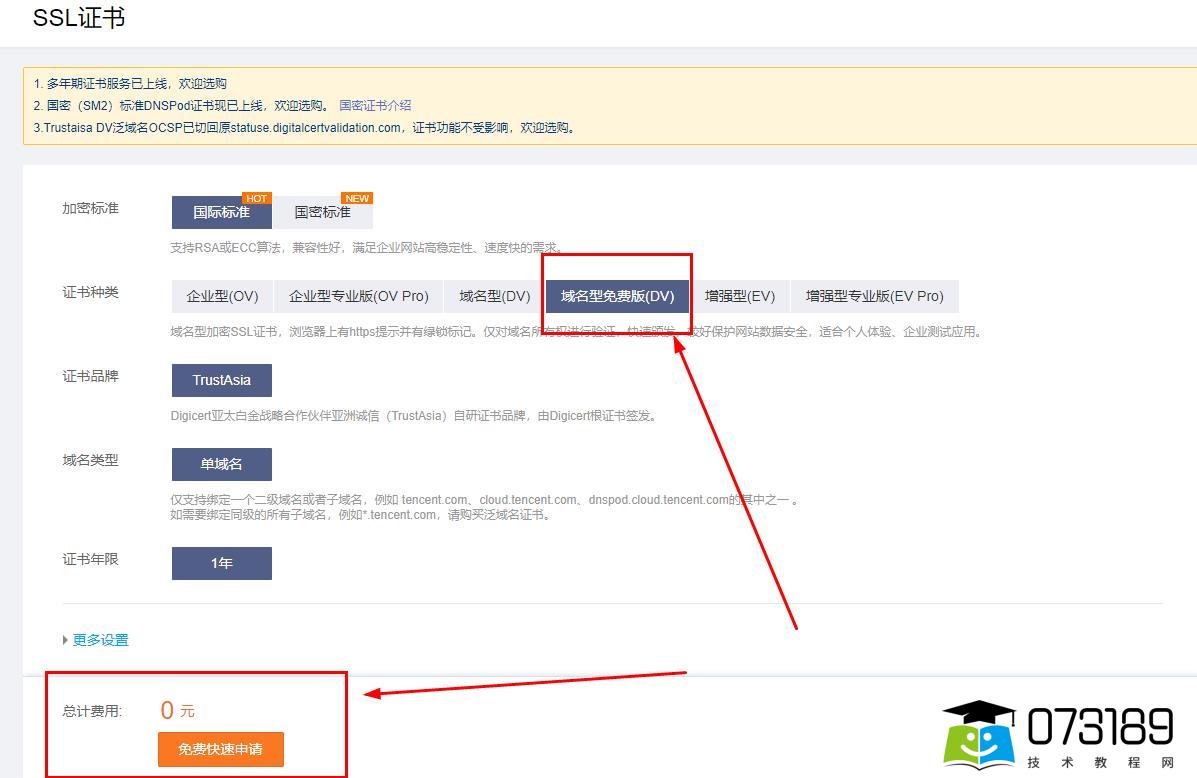This screenshot has width=1197, height=778.
Task: Select the TrustAsia certificate brand
Action: click(221, 380)
